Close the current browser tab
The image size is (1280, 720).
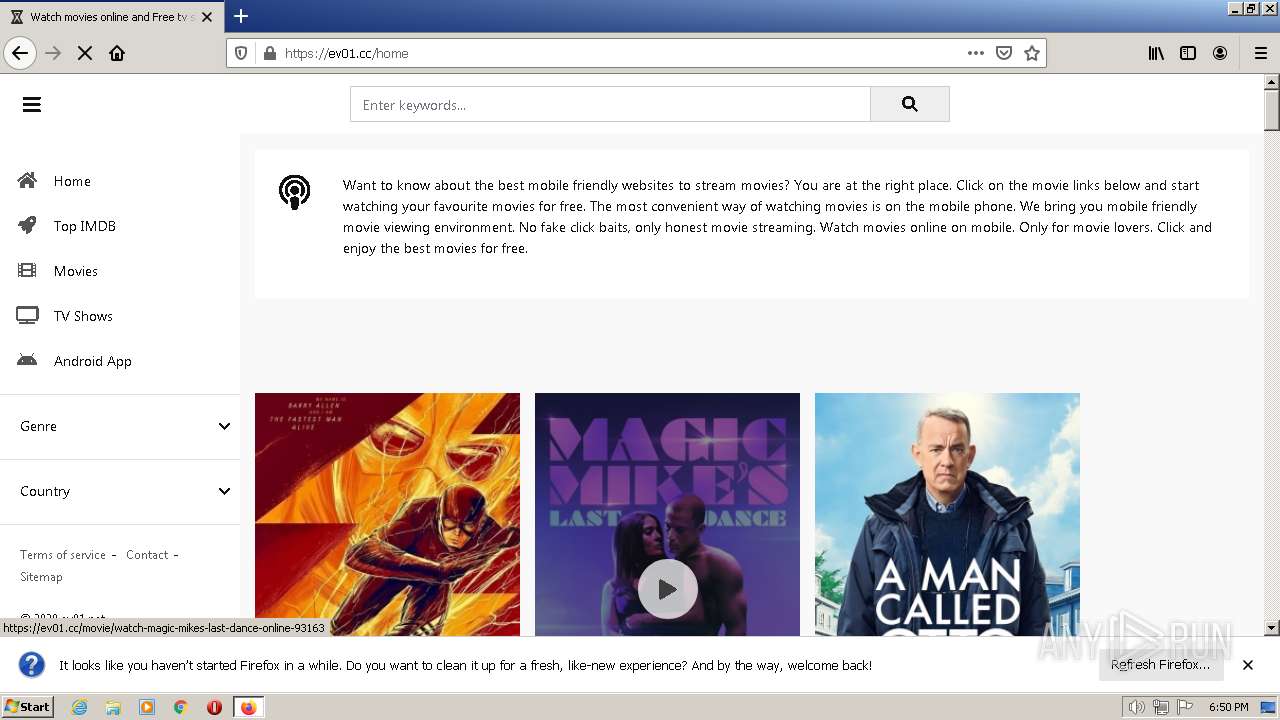click(207, 17)
